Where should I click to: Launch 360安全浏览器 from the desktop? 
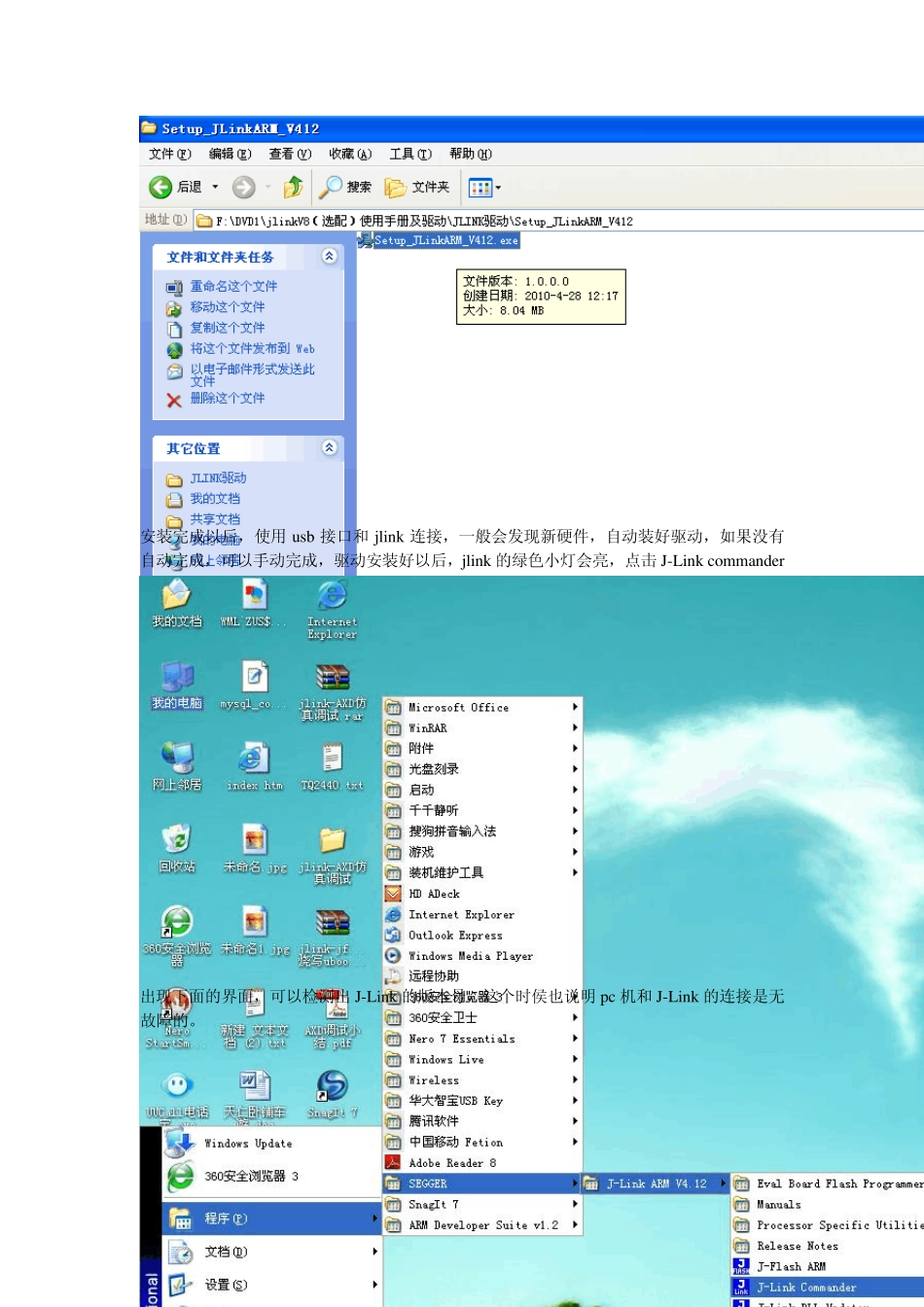177,934
